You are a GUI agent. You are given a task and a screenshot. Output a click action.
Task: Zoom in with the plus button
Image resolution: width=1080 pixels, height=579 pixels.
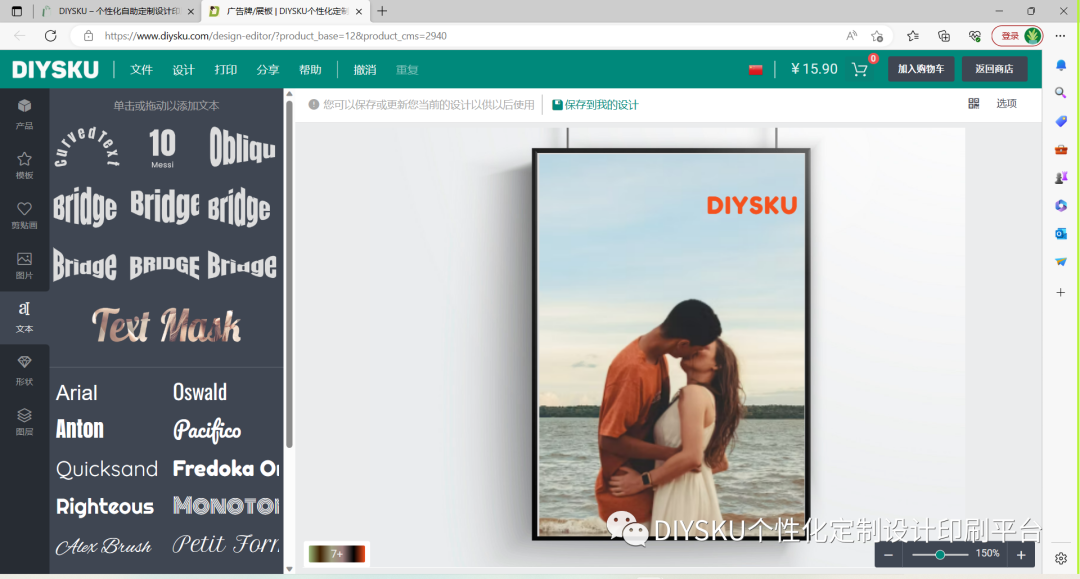1021,555
